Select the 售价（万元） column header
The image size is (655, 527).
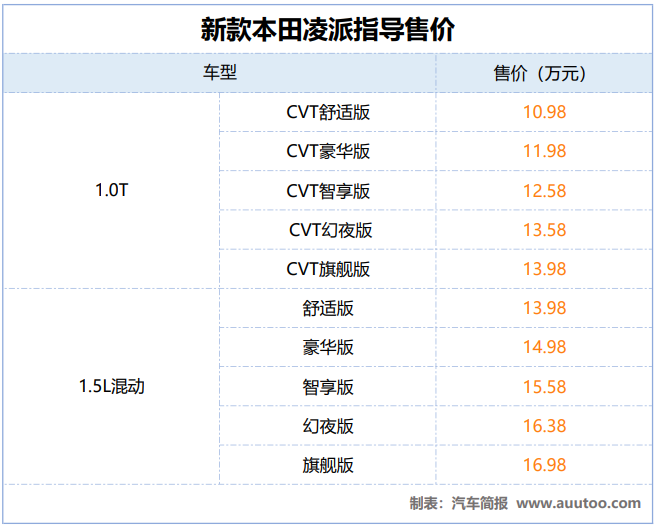tap(544, 73)
